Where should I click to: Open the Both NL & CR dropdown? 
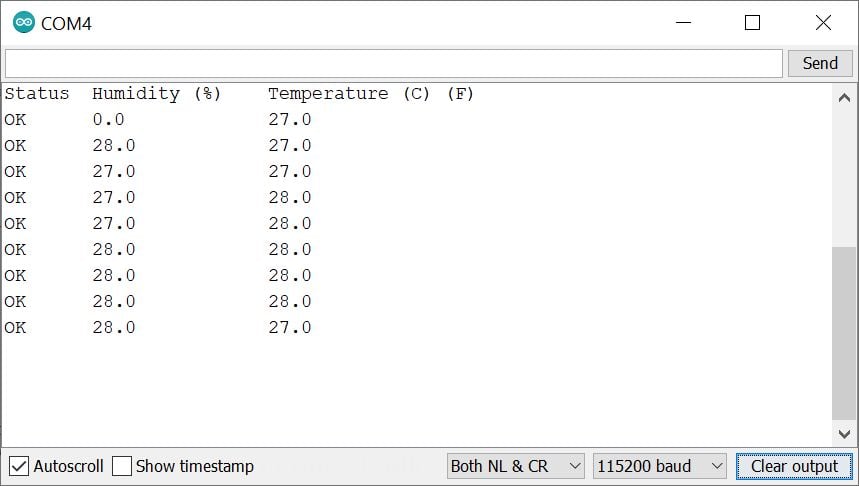click(x=515, y=466)
